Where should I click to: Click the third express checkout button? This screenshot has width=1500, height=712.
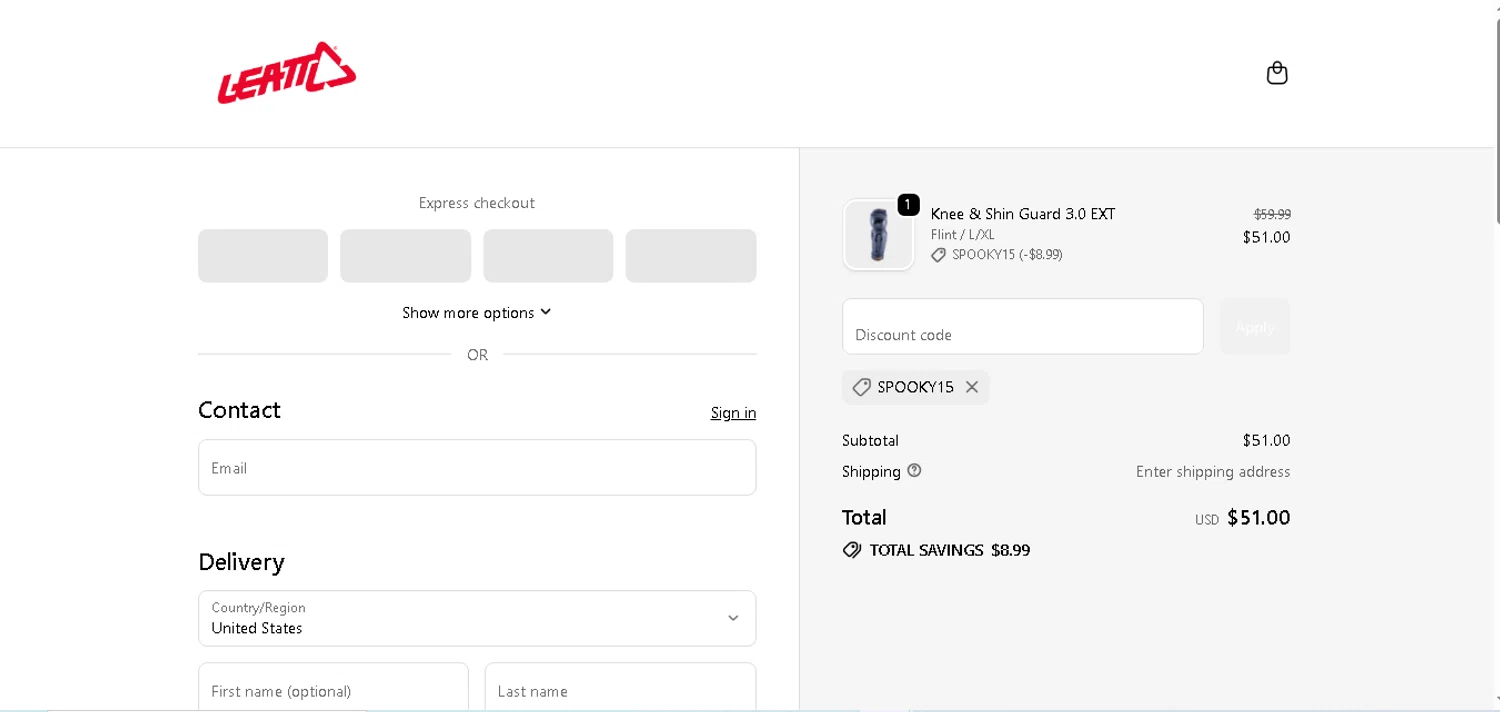(548, 256)
